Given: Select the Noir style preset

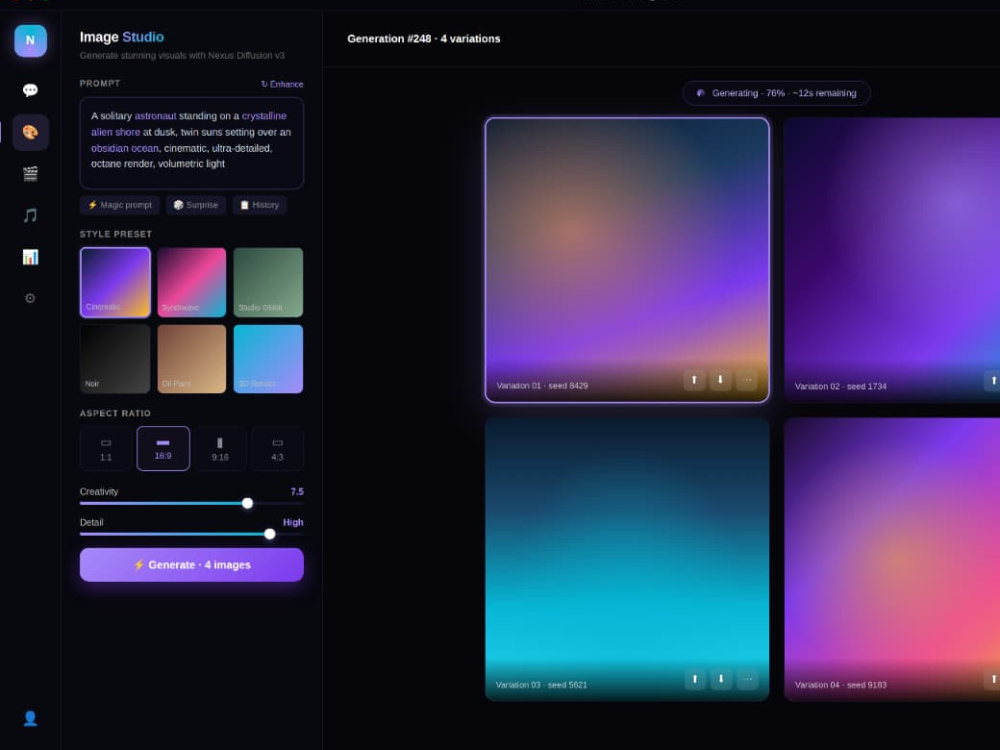Looking at the screenshot, I should pyautogui.click(x=115, y=358).
